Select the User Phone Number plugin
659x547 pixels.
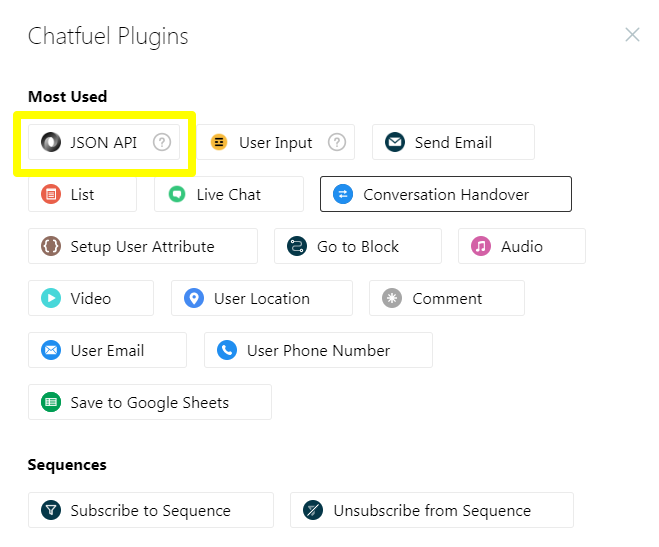[317, 351]
